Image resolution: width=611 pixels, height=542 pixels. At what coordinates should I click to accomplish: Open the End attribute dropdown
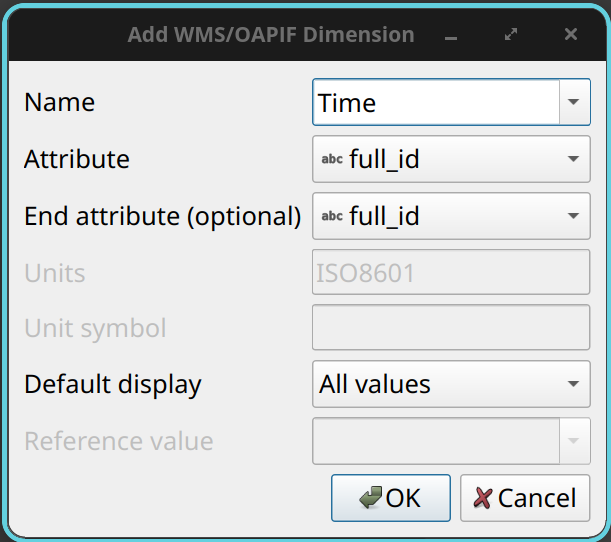click(x=451, y=216)
